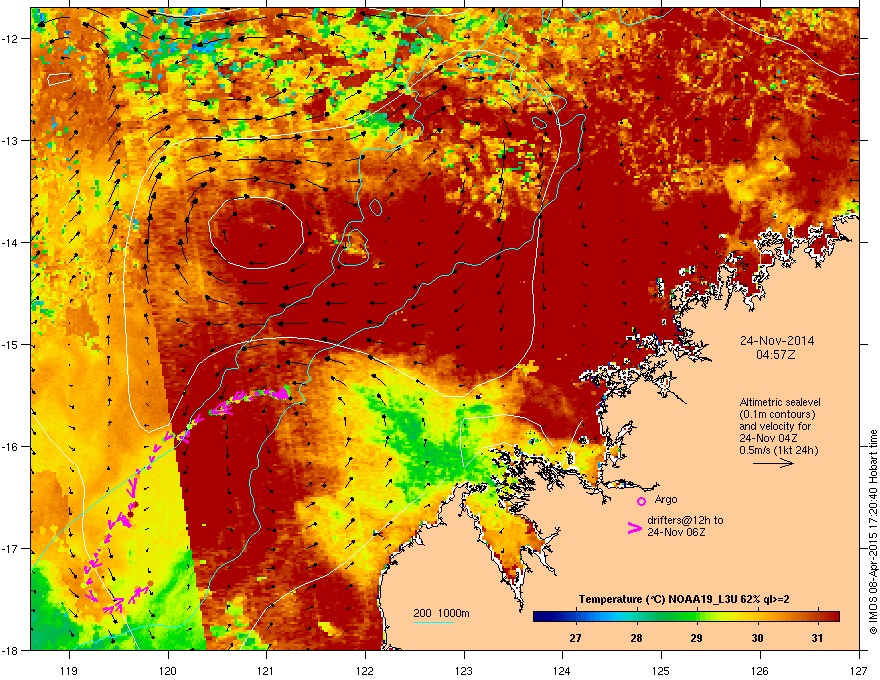Click the longitude axis label 123
Screen dimensions: 880x680
(464, 670)
